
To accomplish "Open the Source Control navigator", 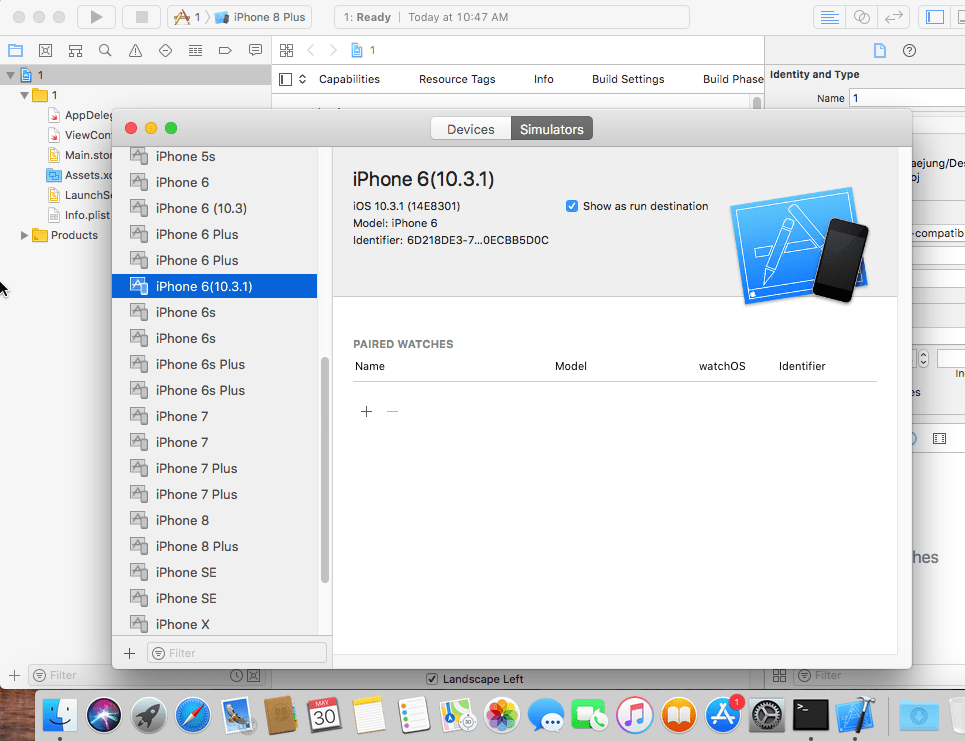I will click(x=46, y=50).
